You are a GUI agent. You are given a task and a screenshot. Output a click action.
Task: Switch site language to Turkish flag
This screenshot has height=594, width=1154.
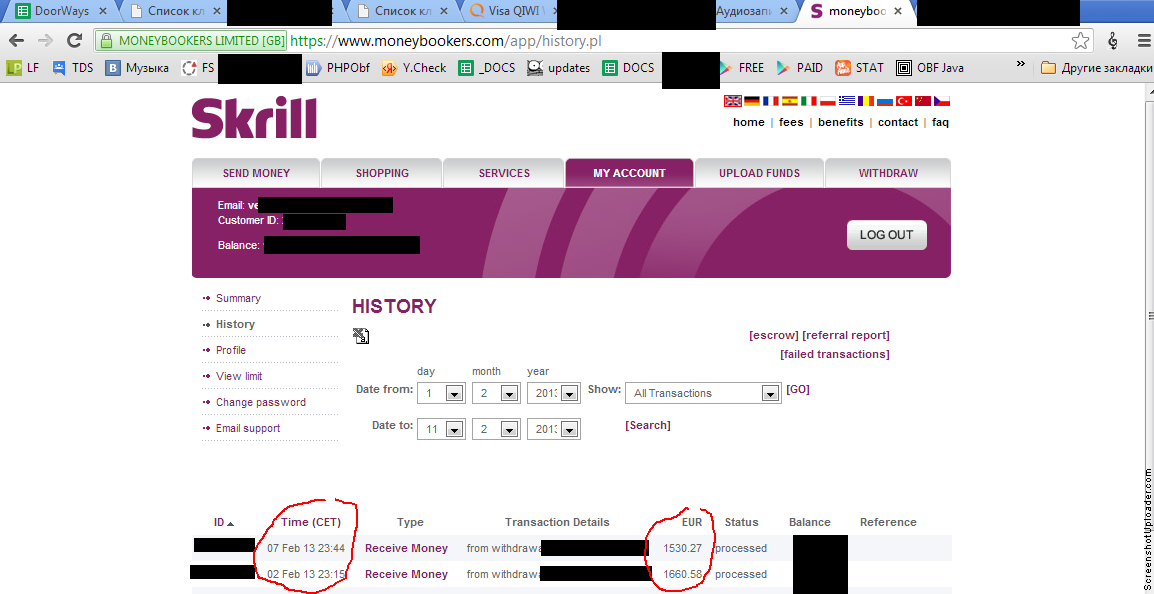tap(904, 101)
